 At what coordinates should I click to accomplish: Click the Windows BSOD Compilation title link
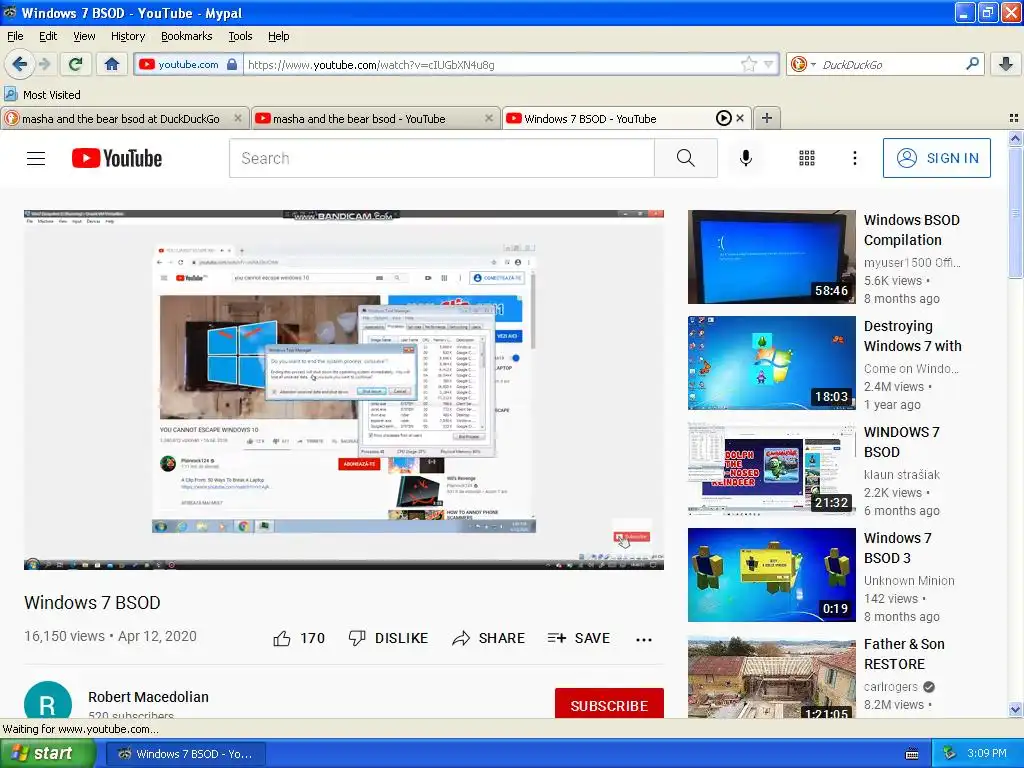click(912, 230)
